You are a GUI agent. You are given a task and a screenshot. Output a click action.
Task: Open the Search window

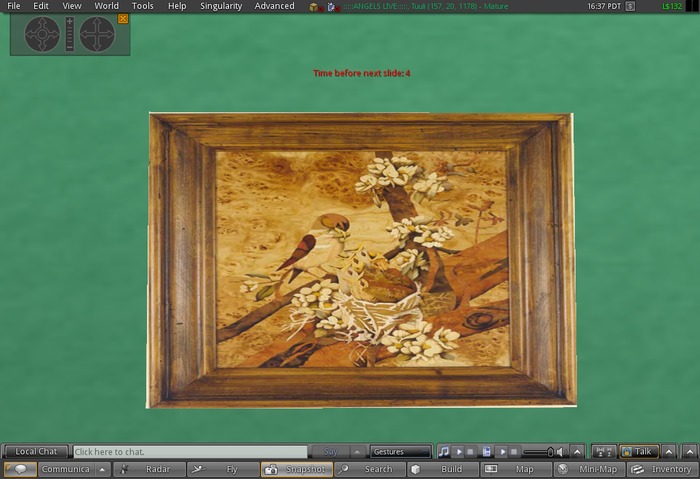coord(370,469)
